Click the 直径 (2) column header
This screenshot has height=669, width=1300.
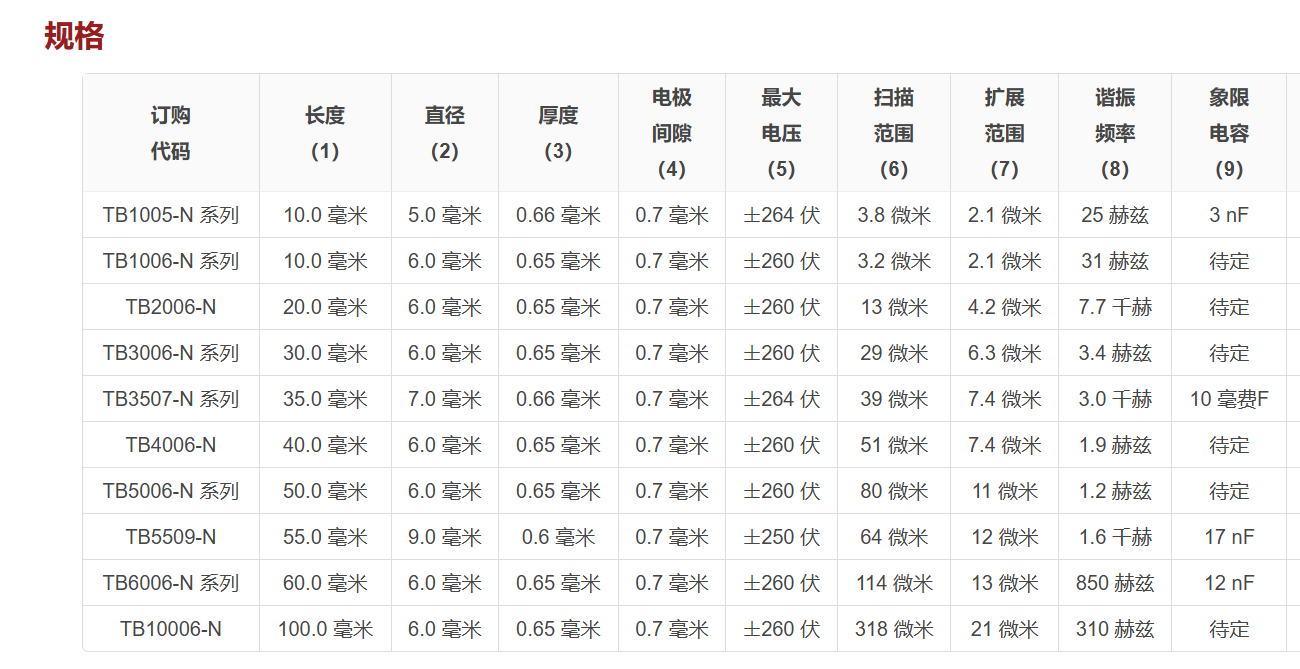pyautogui.click(x=445, y=133)
